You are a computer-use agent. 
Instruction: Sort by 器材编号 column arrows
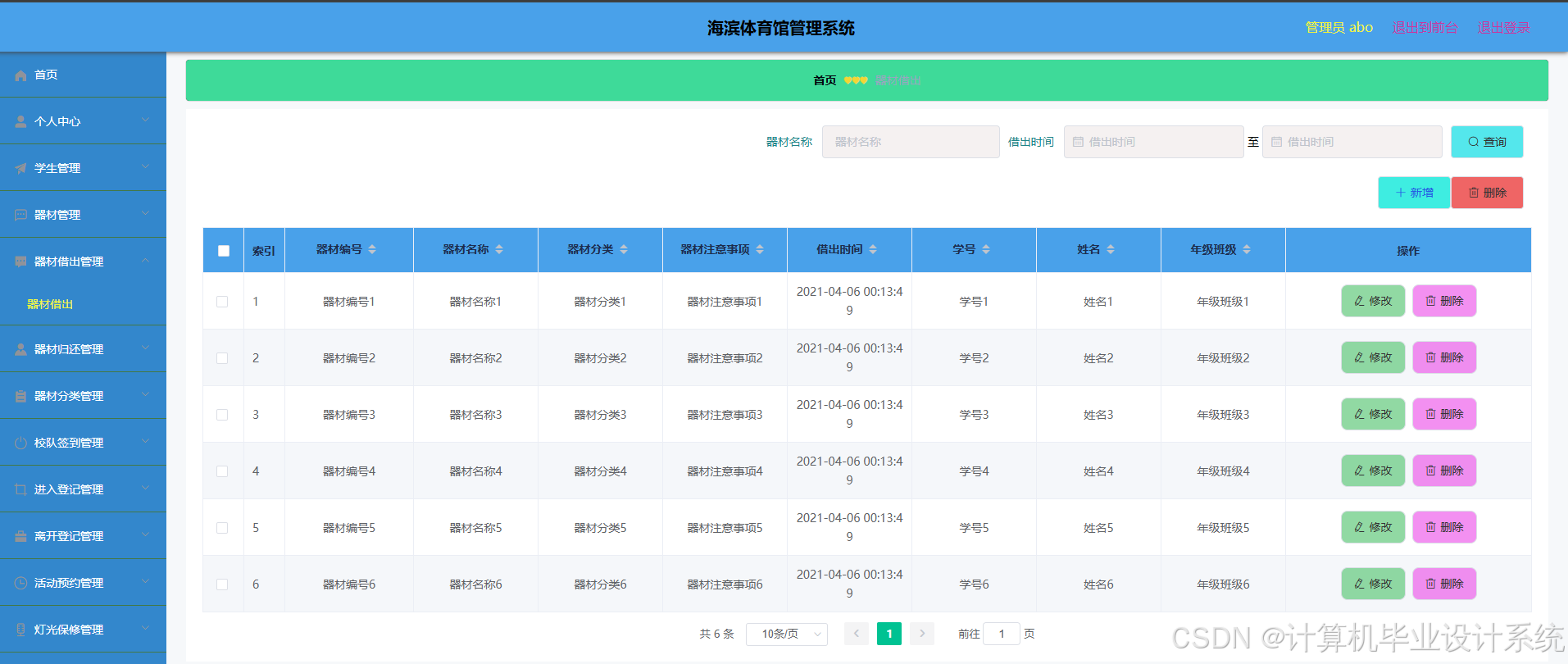(x=372, y=249)
